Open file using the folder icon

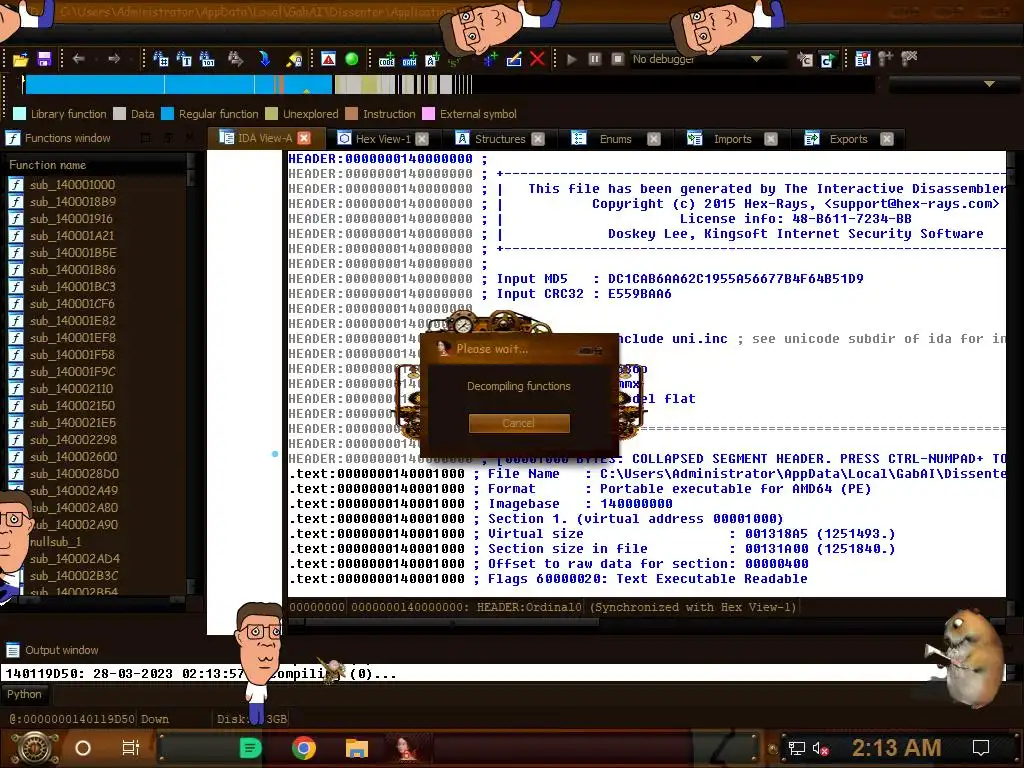(20, 59)
